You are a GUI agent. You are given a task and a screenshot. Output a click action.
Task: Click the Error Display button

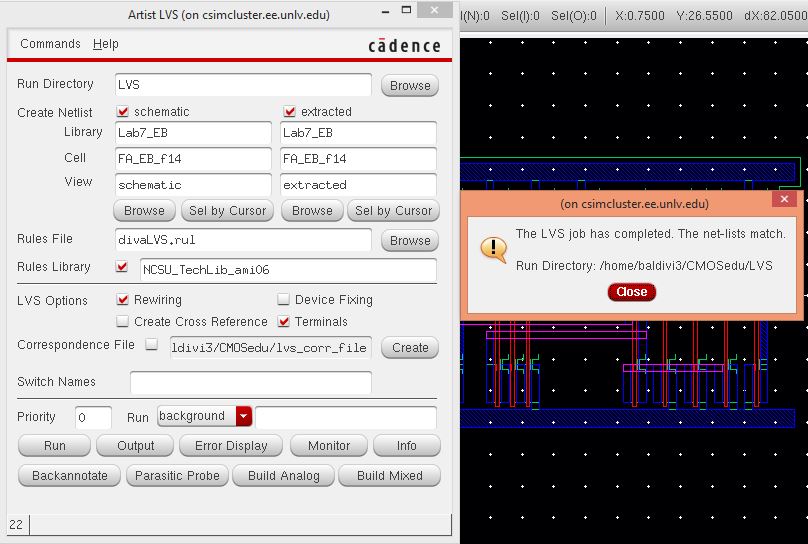coord(231,446)
